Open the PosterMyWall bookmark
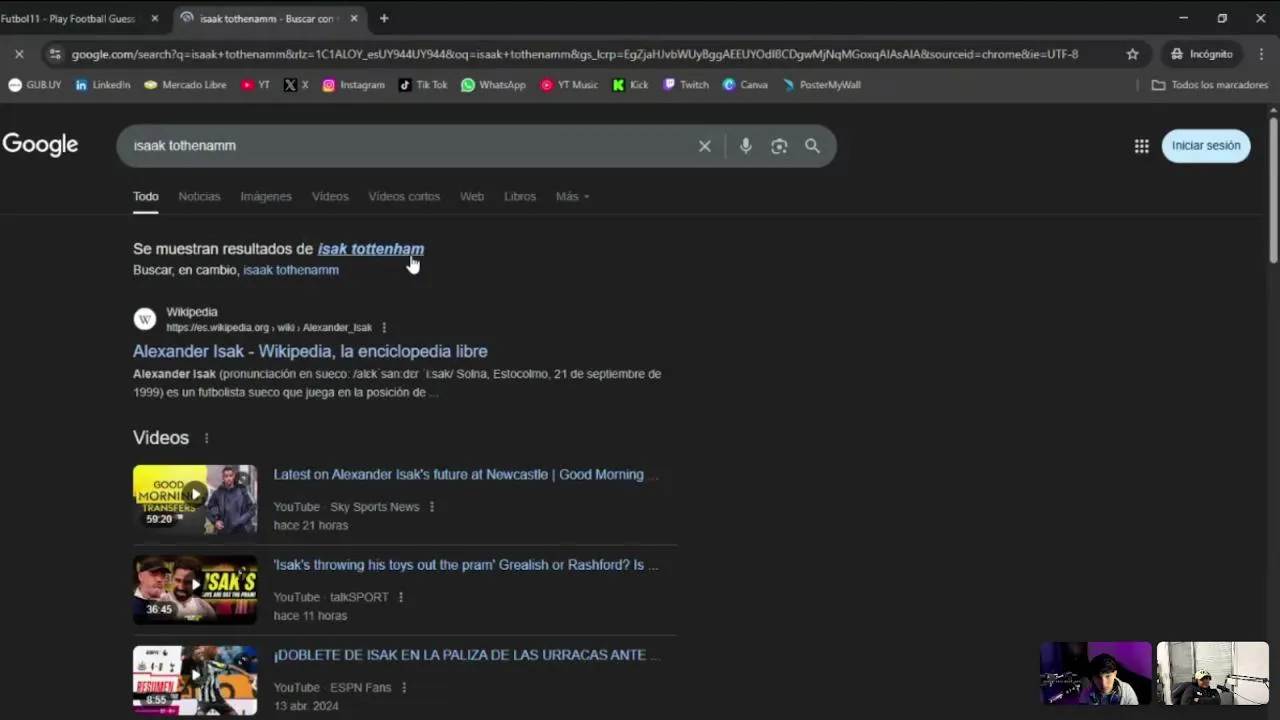 821,85
